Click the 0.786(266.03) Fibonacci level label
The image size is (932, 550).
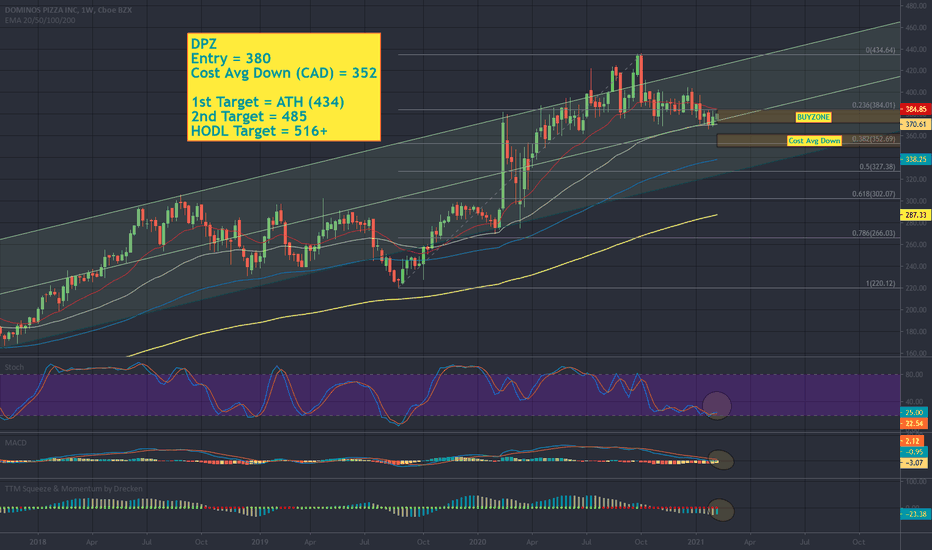874,233
